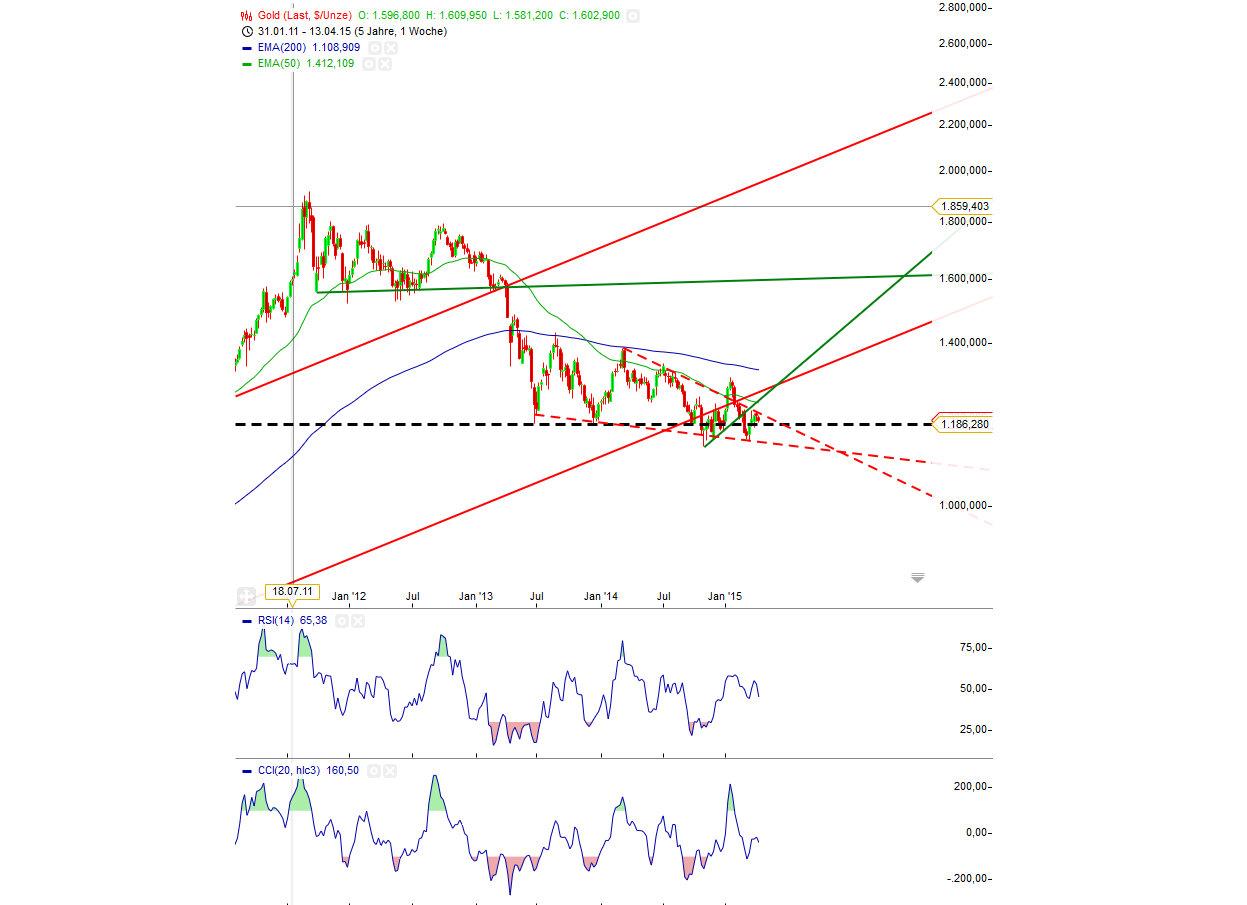The image size is (1247, 905).
Task: Remove the RSI(14) indicator
Action: [357, 620]
